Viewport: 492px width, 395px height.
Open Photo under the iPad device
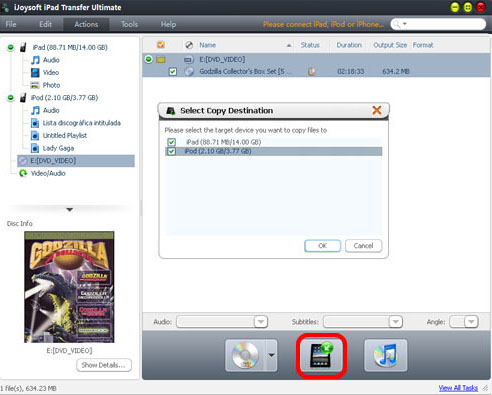click(x=51, y=85)
